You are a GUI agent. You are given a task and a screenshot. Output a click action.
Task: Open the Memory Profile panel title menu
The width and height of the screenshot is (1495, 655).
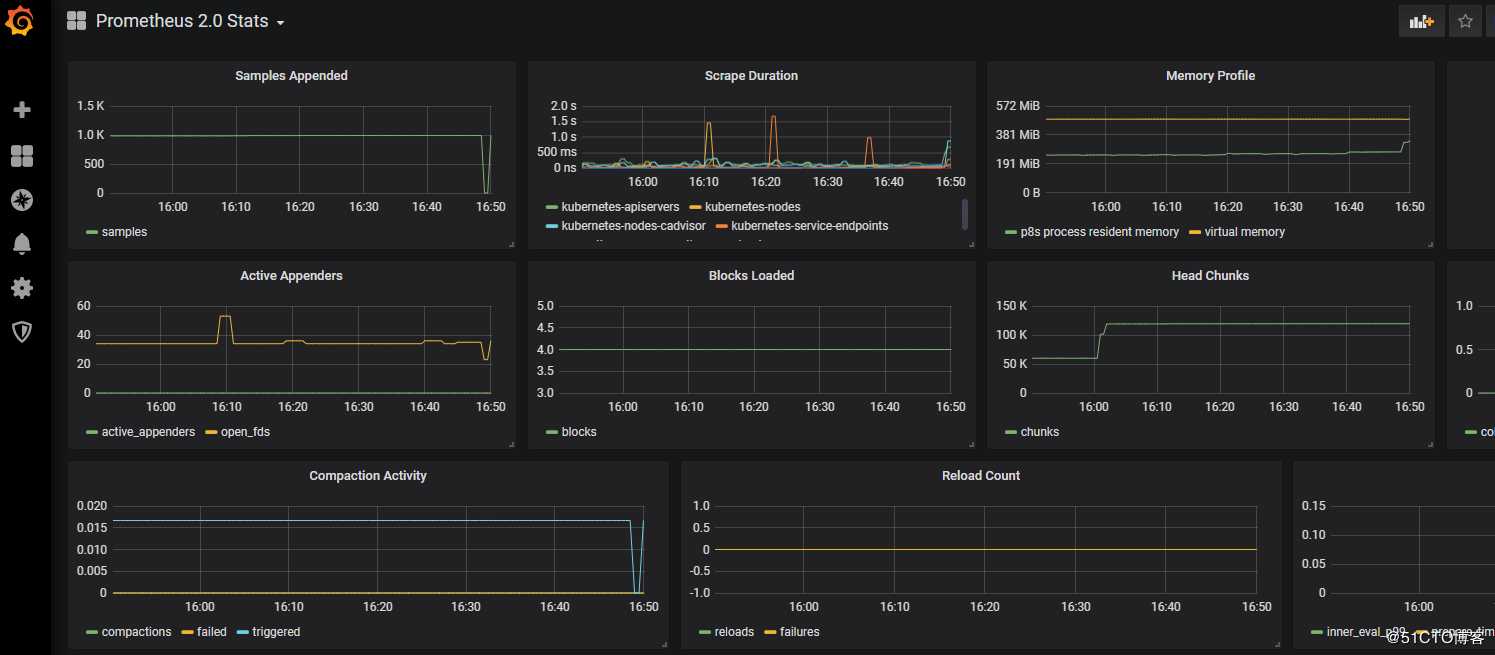[1210, 76]
